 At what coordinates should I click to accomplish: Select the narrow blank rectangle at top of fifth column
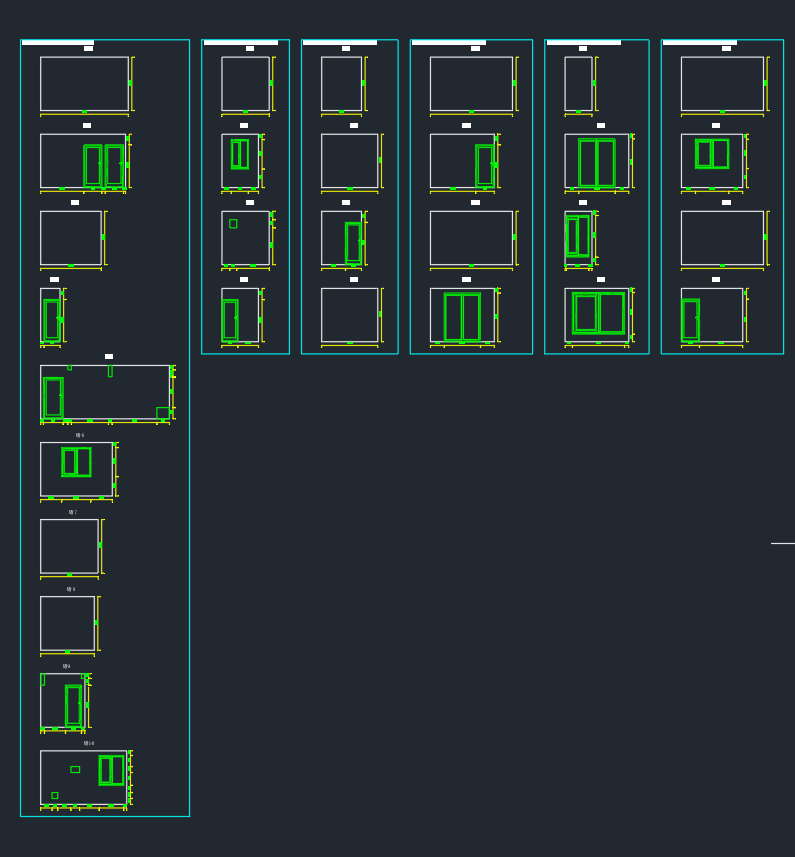[x=578, y=83]
